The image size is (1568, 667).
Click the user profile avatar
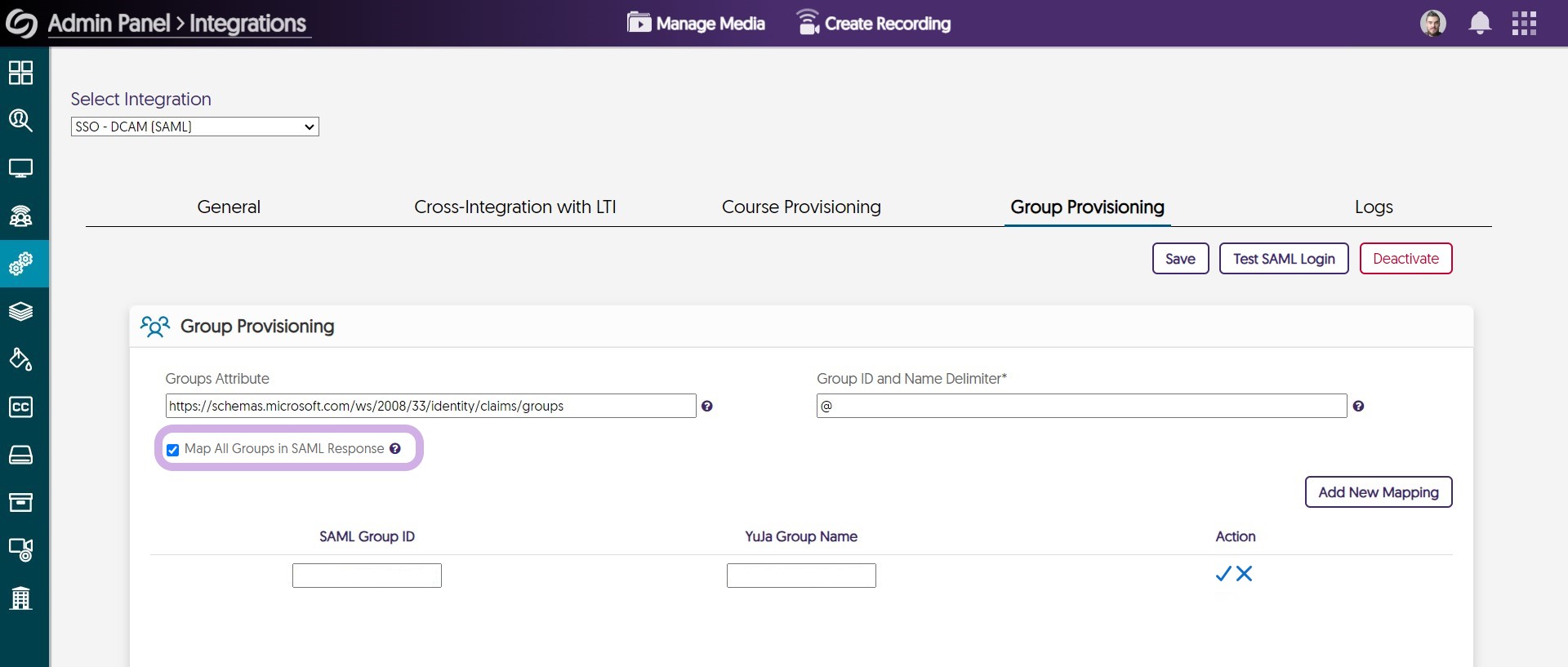point(1432,24)
